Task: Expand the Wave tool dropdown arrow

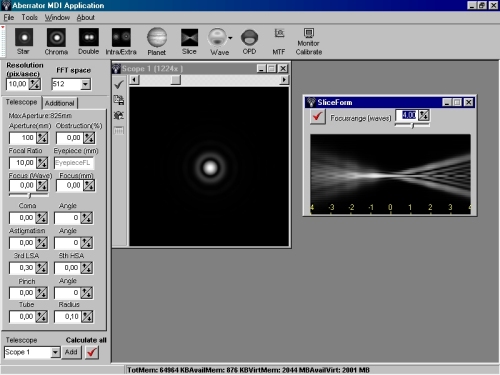Action: 230,38
